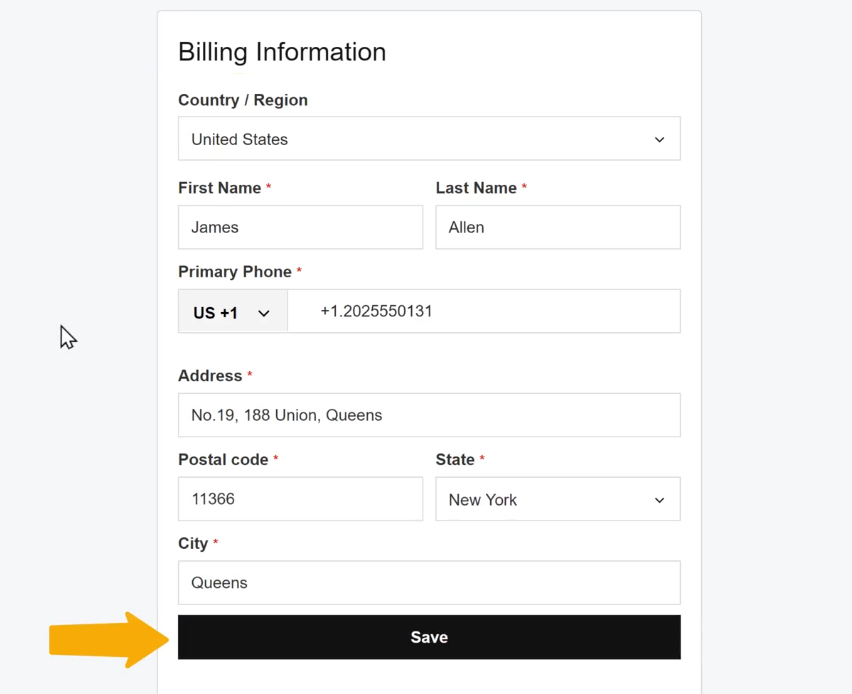Click the chevron in United States selector
This screenshot has height=694, width=852.
[659, 140]
